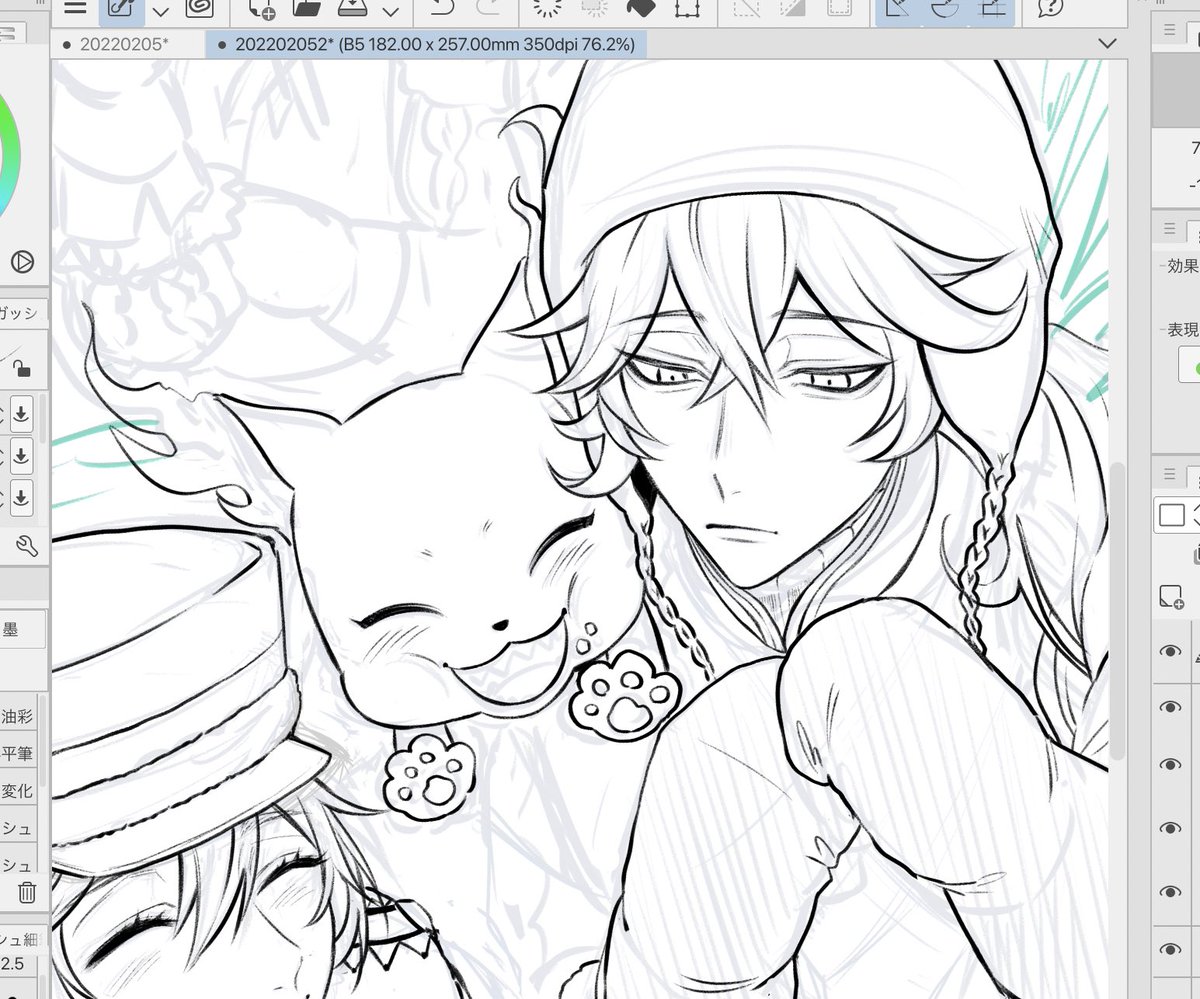Click the 表現色 expression color label

click(x=1181, y=328)
